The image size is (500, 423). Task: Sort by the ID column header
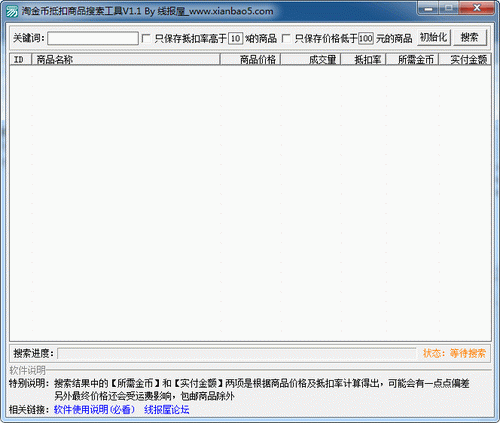(20, 59)
